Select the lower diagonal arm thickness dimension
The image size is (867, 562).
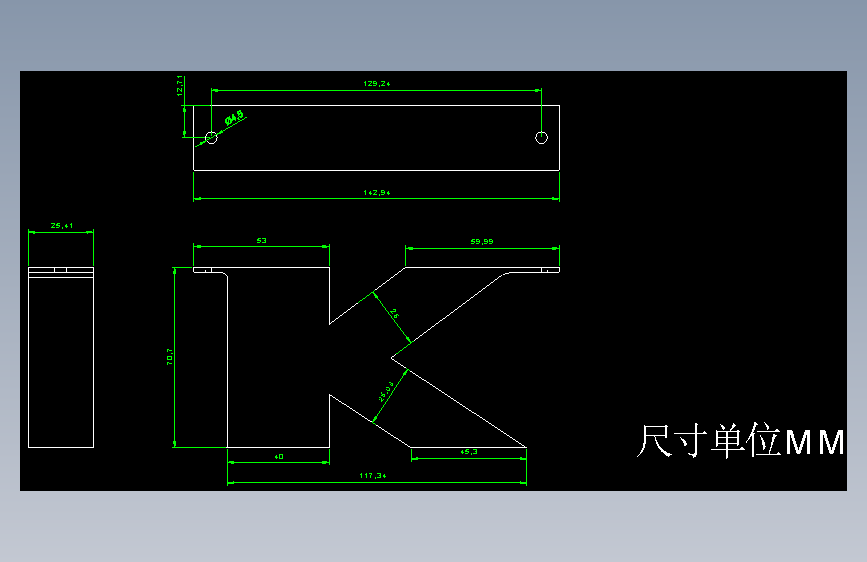pyautogui.click(x=386, y=391)
